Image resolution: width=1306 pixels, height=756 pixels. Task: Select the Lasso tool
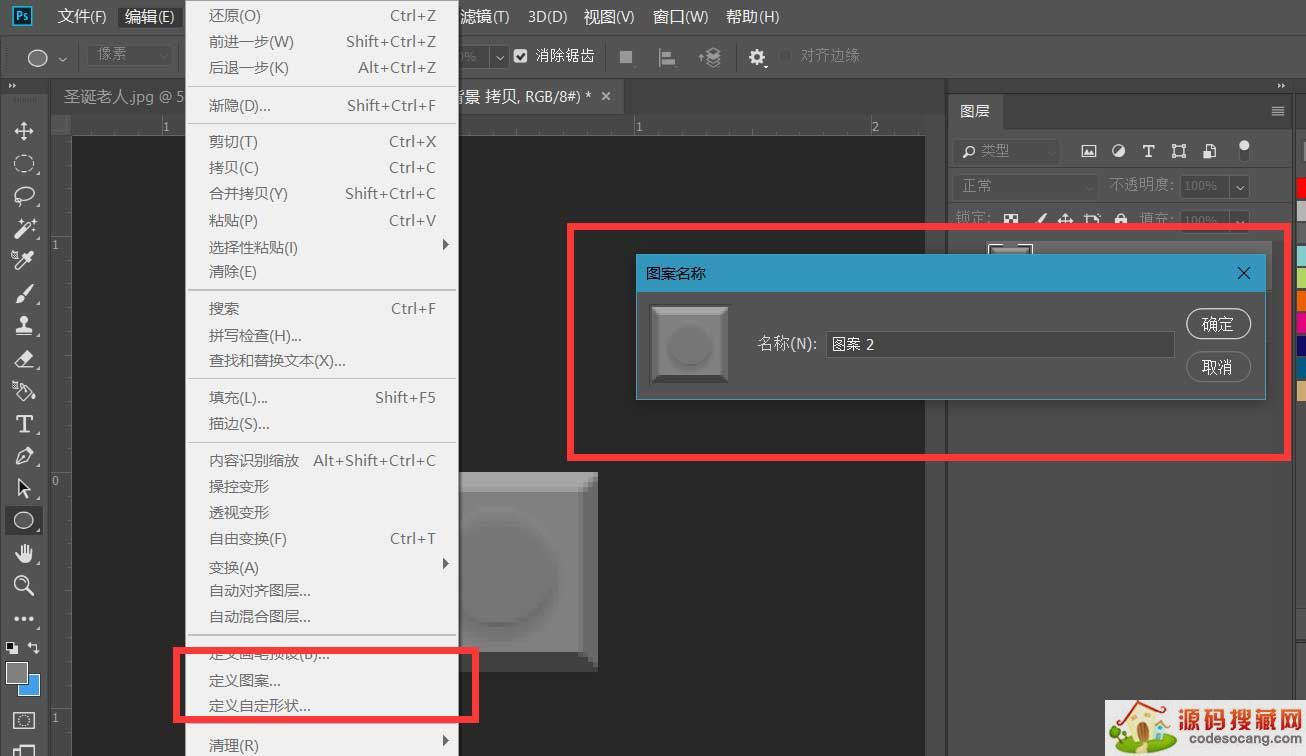[24, 196]
